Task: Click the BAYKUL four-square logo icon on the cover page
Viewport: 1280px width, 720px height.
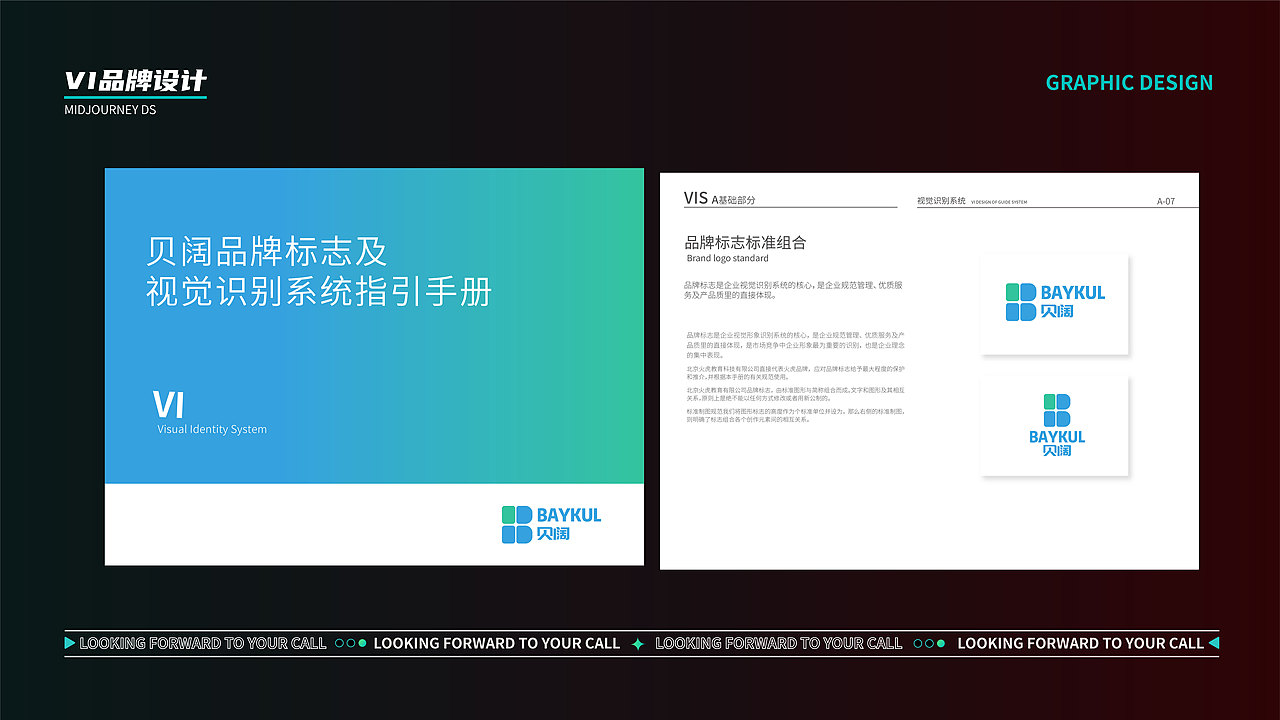Action: (x=517, y=524)
